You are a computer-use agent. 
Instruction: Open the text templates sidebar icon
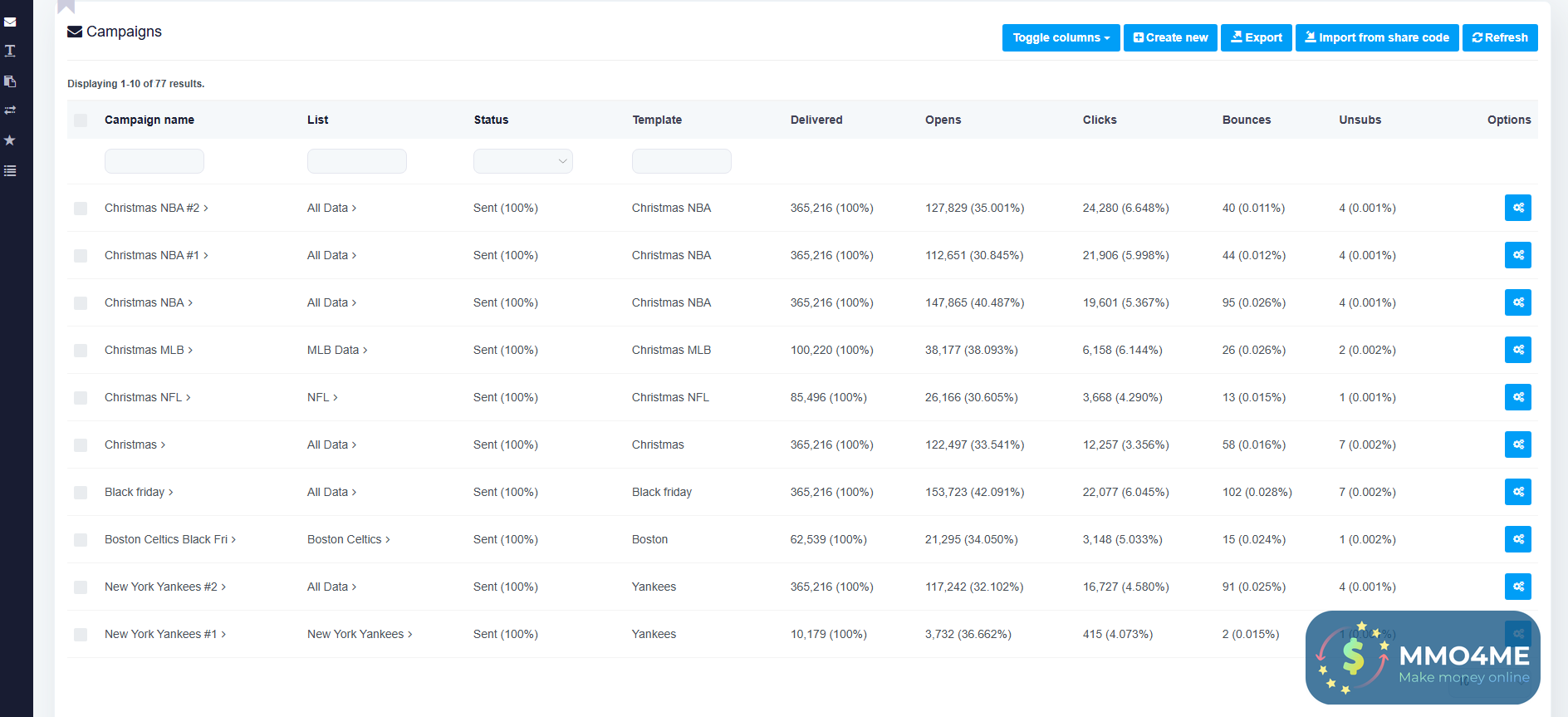[x=10, y=52]
